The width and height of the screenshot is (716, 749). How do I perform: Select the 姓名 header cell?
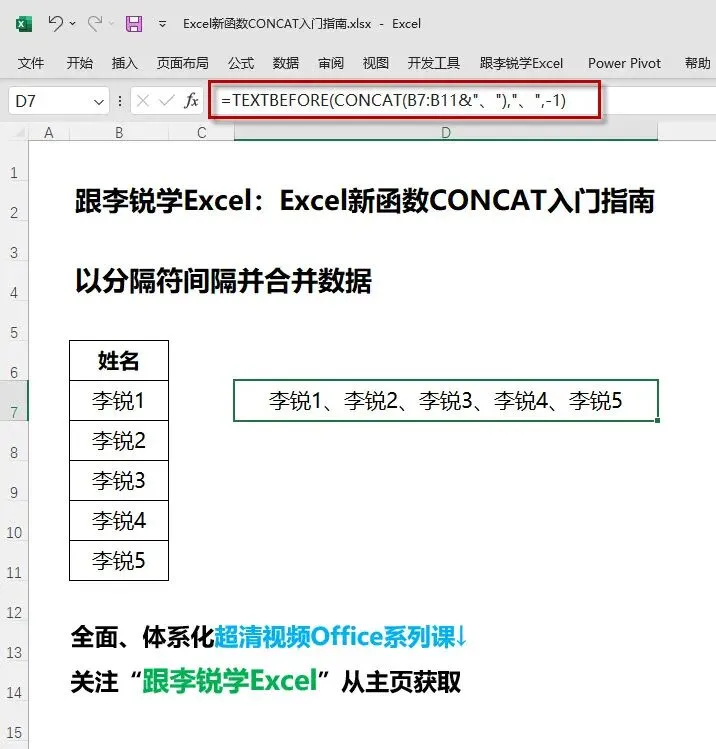[x=119, y=361]
